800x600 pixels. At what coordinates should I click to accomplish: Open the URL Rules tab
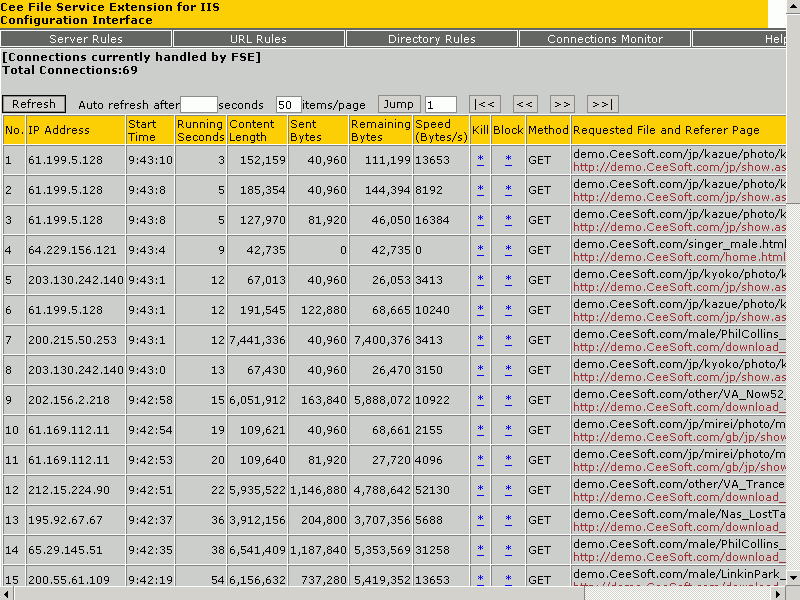click(259, 39)
